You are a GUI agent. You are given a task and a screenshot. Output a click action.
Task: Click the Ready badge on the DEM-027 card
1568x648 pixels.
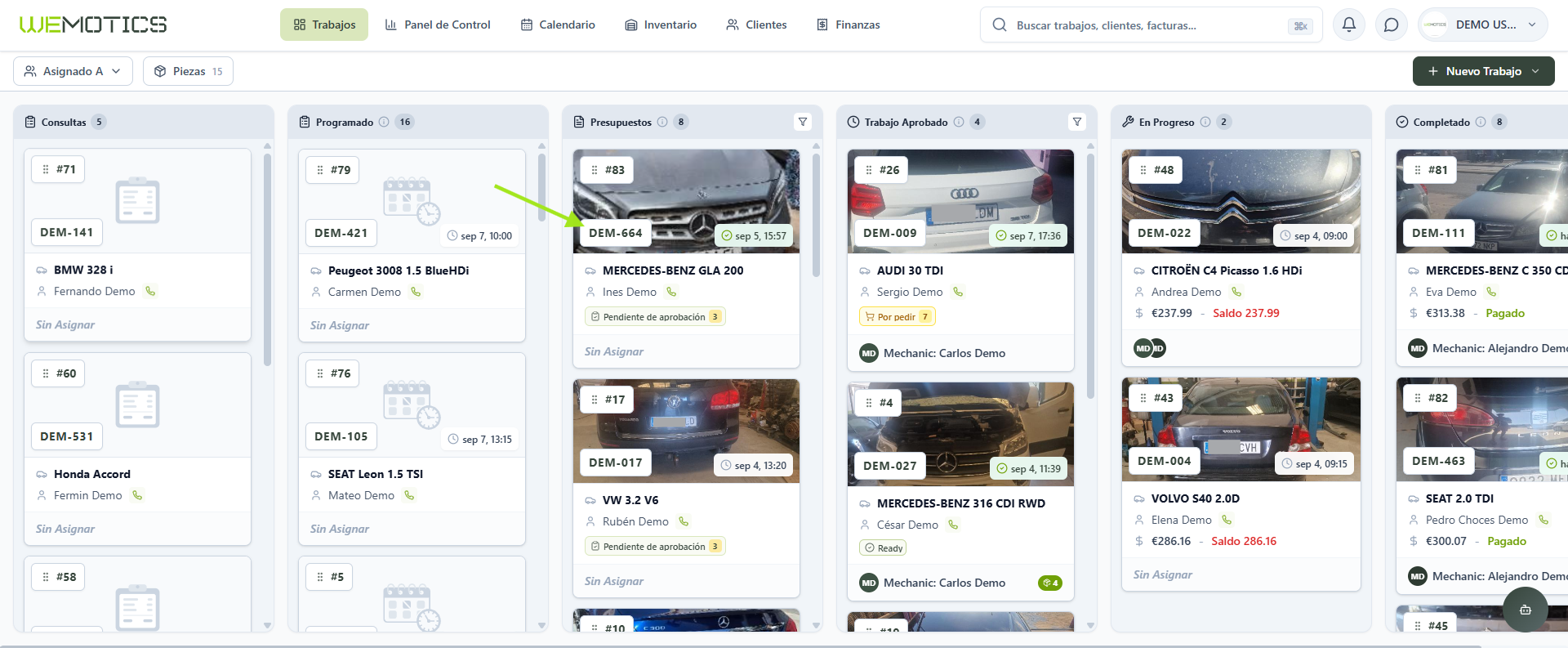[x=883, y=548]
